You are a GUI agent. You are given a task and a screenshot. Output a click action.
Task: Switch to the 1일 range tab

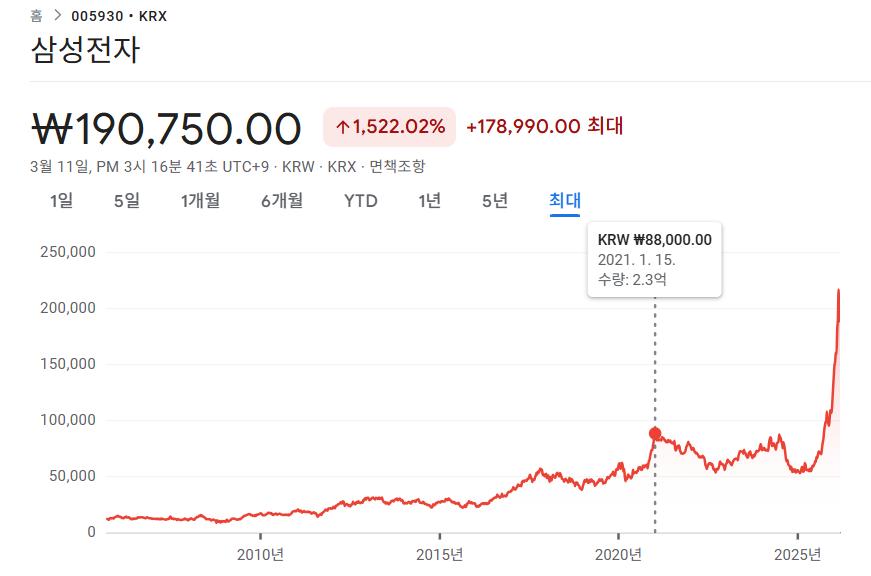point(61,201)
